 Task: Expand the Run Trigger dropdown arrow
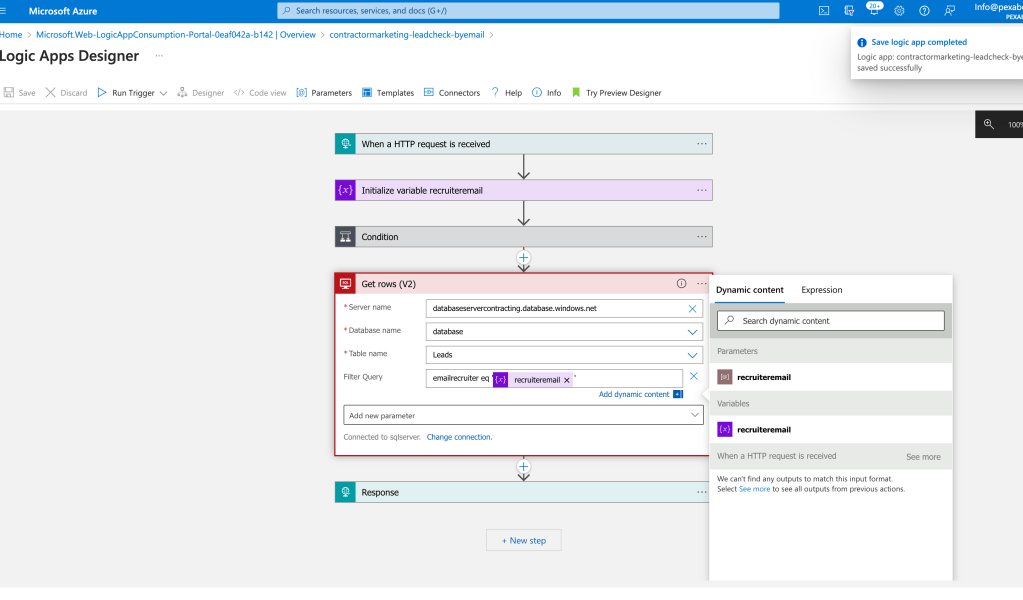(163, 93)
